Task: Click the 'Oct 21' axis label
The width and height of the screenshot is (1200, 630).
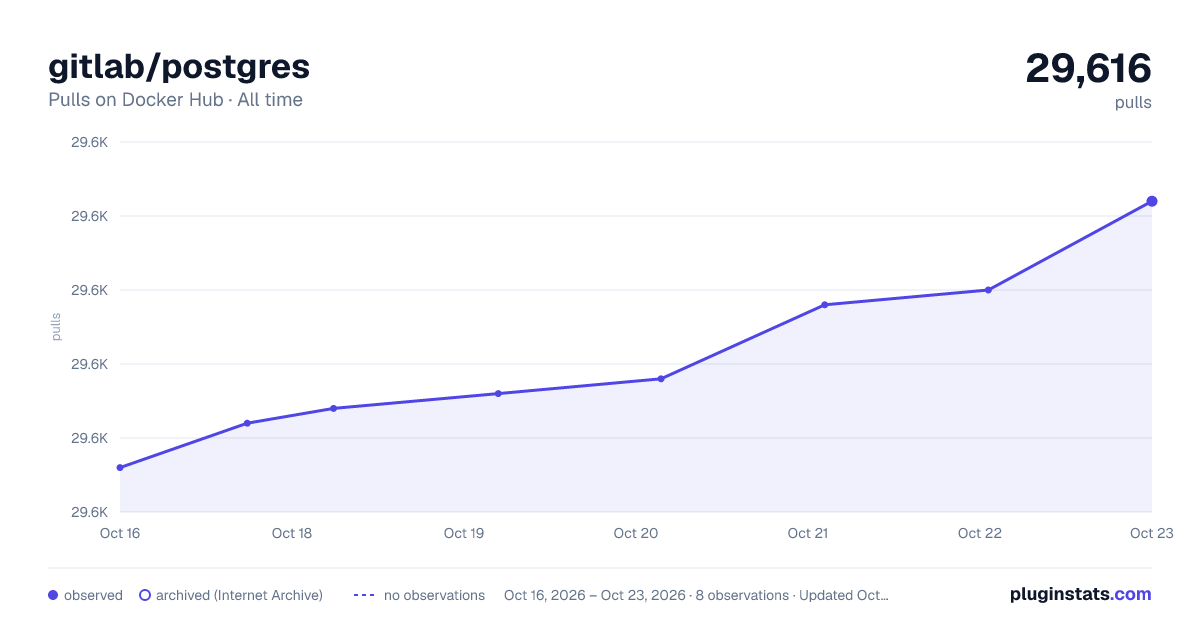Action: tap(808, 533)
